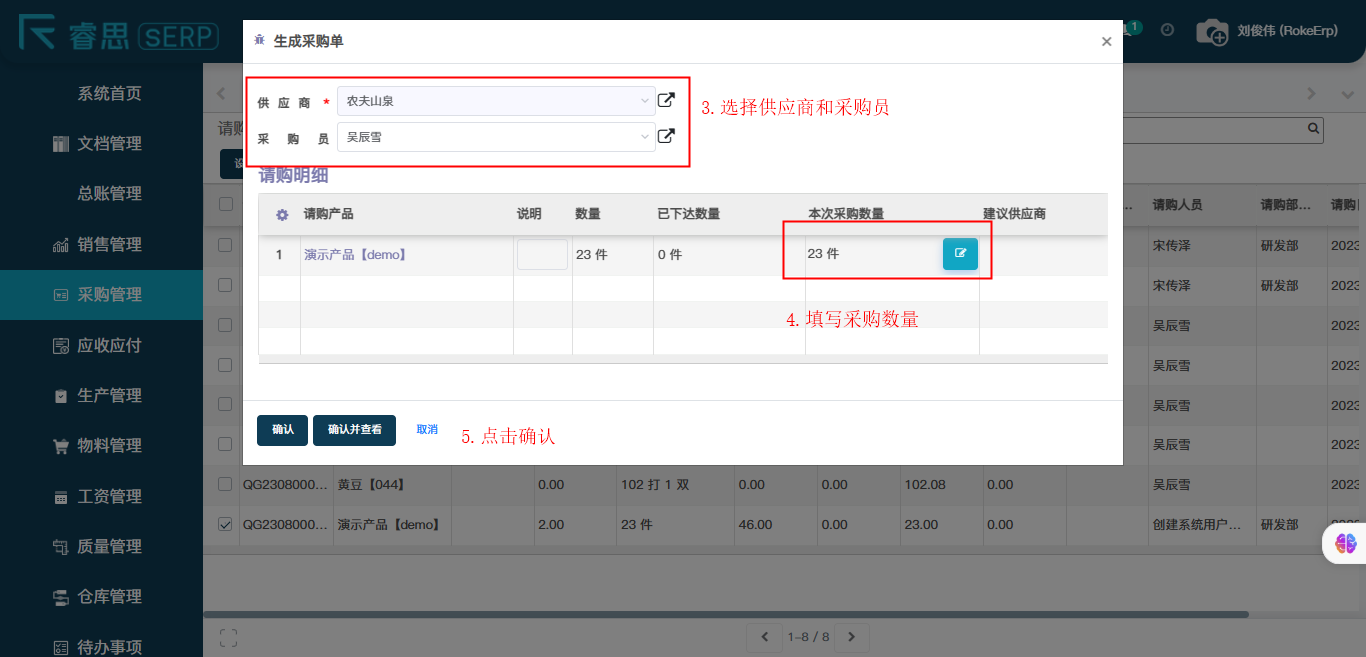The width and height of the screenshot is (1366, 657).
Task: Toggle the select-all header checkbox
Action: (x=225, y=204)
